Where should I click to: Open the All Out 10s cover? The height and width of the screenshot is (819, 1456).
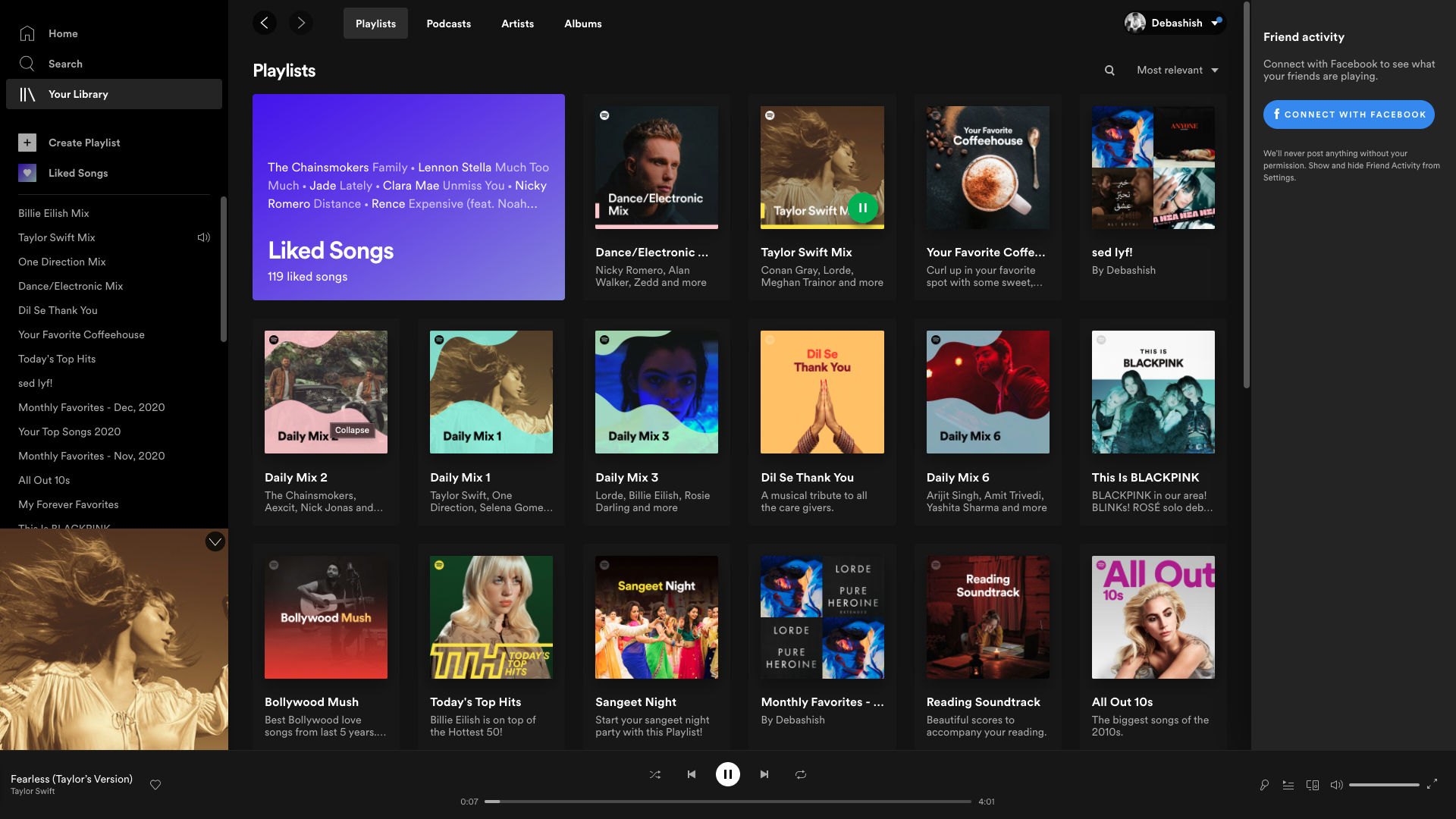point(1153,617)
